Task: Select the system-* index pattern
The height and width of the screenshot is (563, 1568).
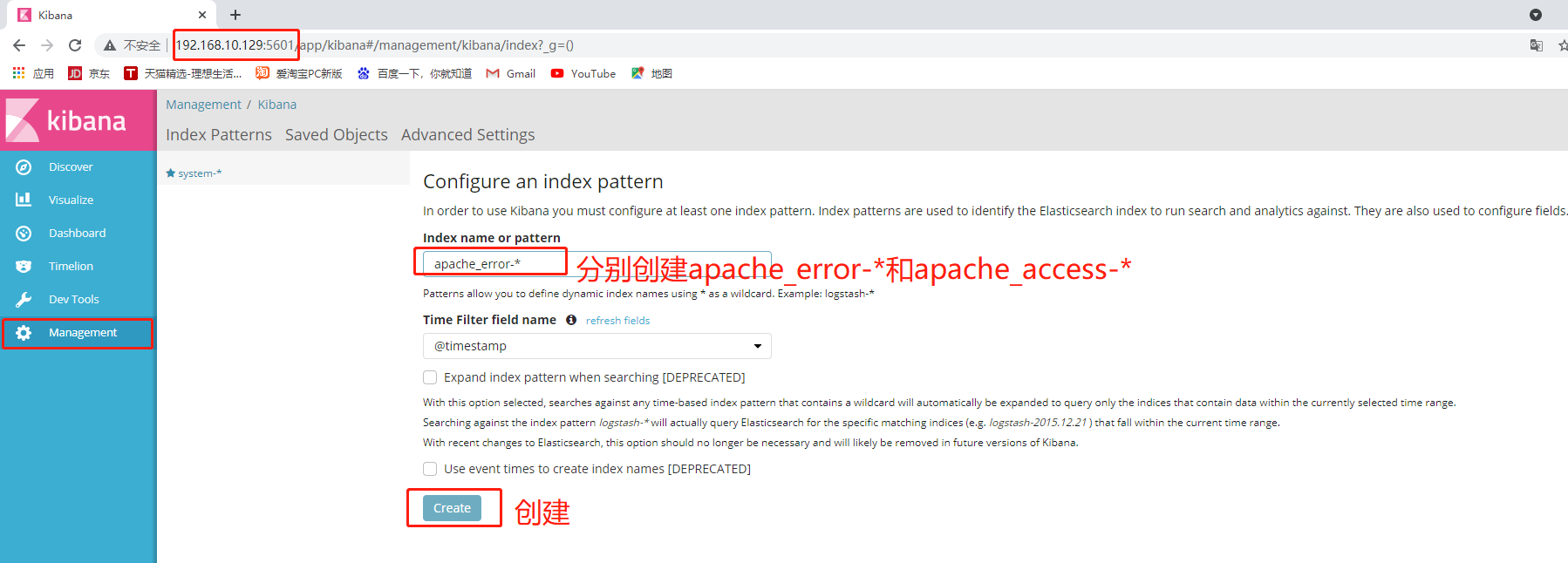Action: coord(200,173)
